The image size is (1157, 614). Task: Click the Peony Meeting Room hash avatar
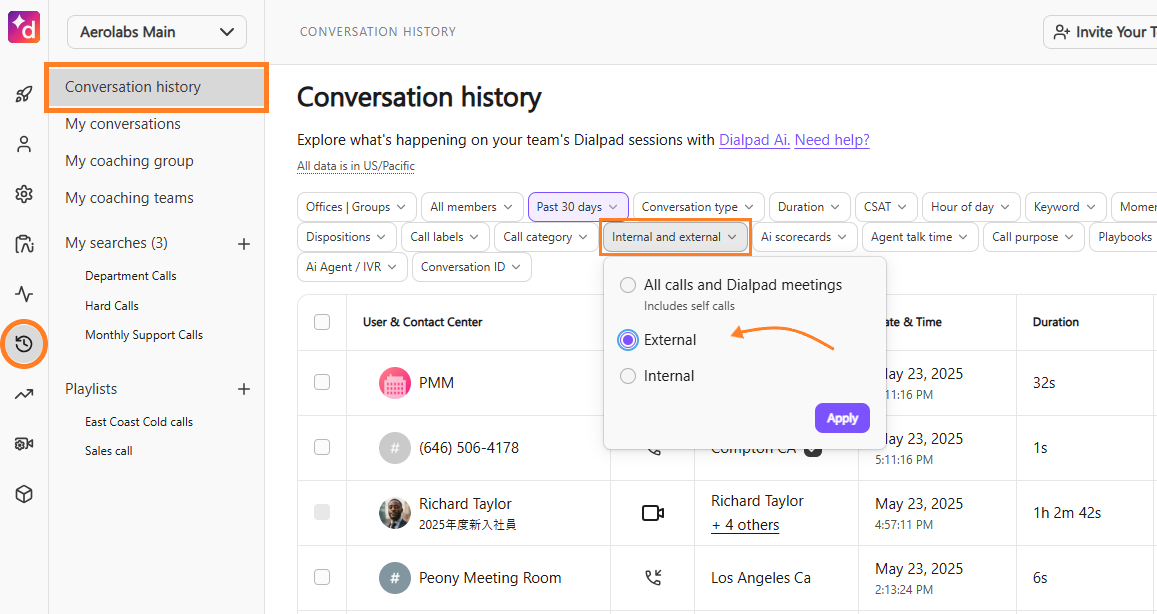[x=395, y=578]
